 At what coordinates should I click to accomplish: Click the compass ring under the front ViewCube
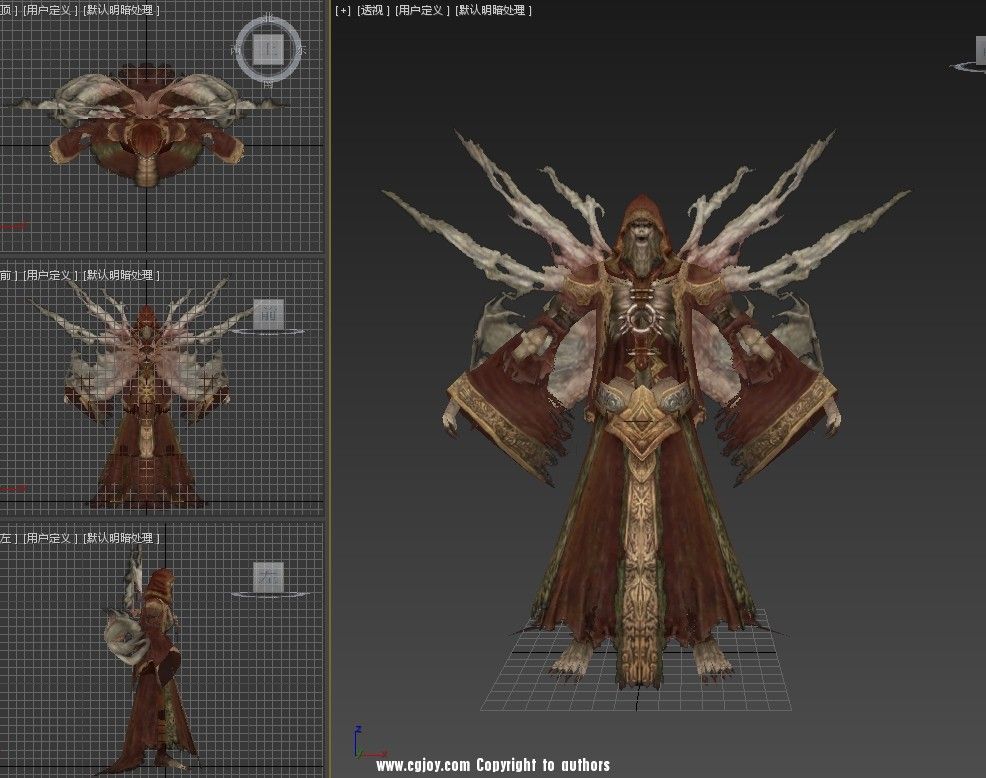pyautogui.click(x=269, y=332)
